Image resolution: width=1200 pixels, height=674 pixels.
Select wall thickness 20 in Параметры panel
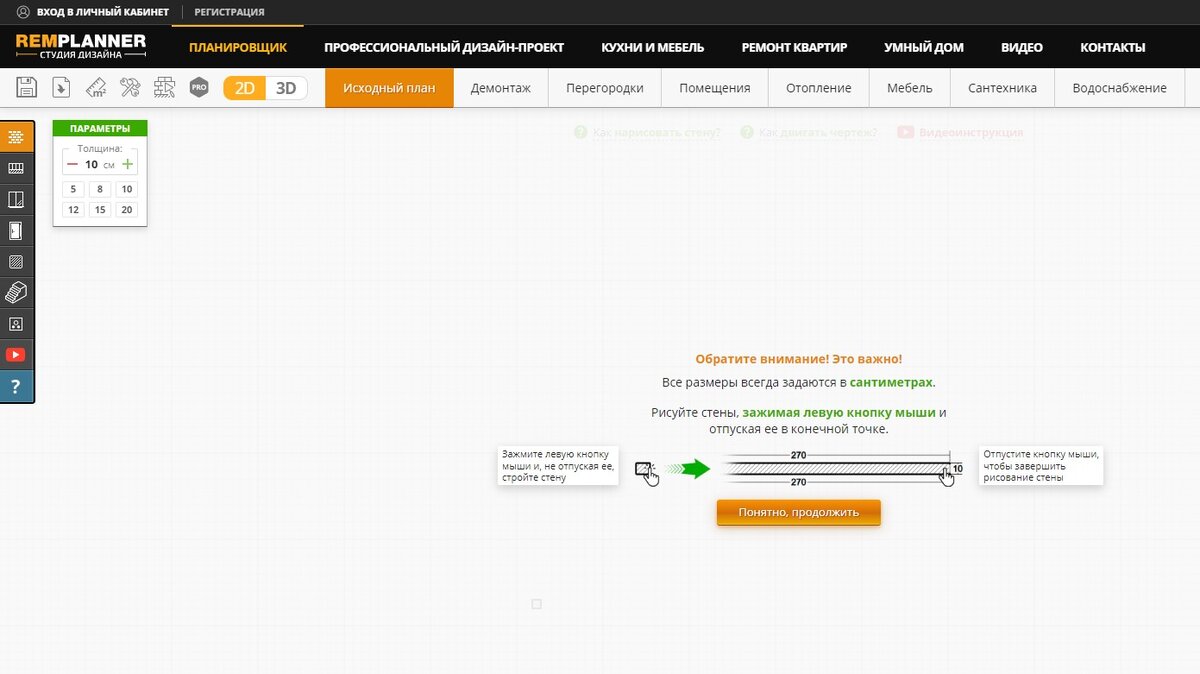pyautogui.click(x=126, y=210)
